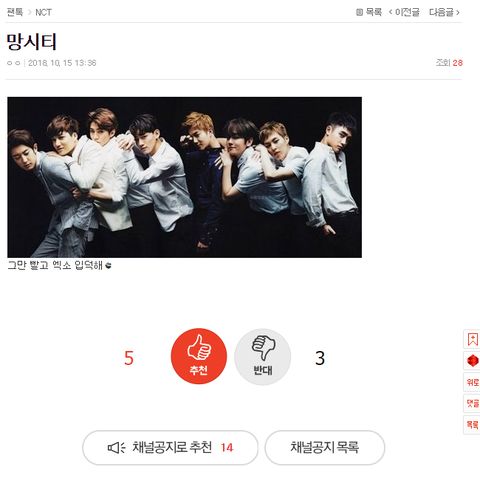Go to next post with 다음글
480x484 pixels.
click(444, 12)
